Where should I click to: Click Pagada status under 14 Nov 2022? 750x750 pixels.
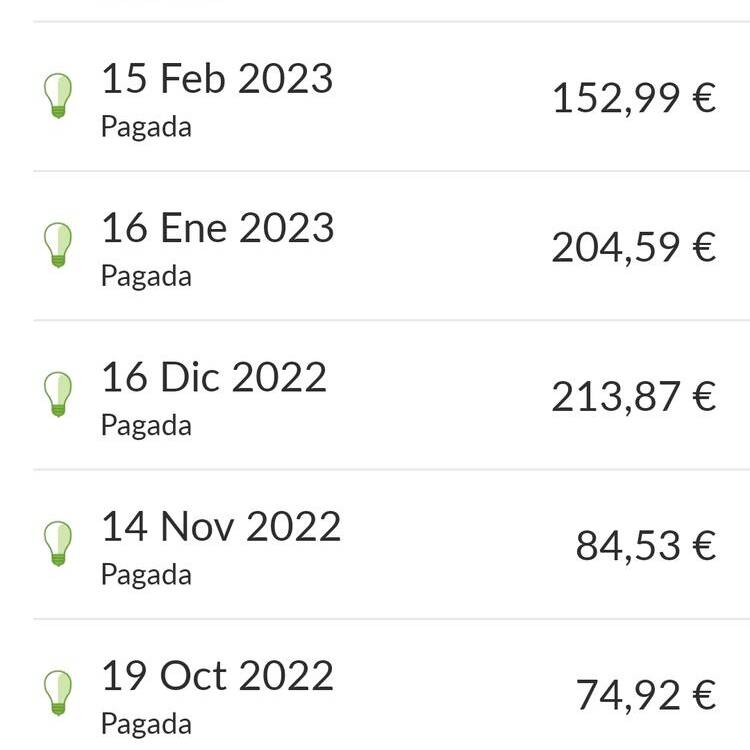click(146, 575)
